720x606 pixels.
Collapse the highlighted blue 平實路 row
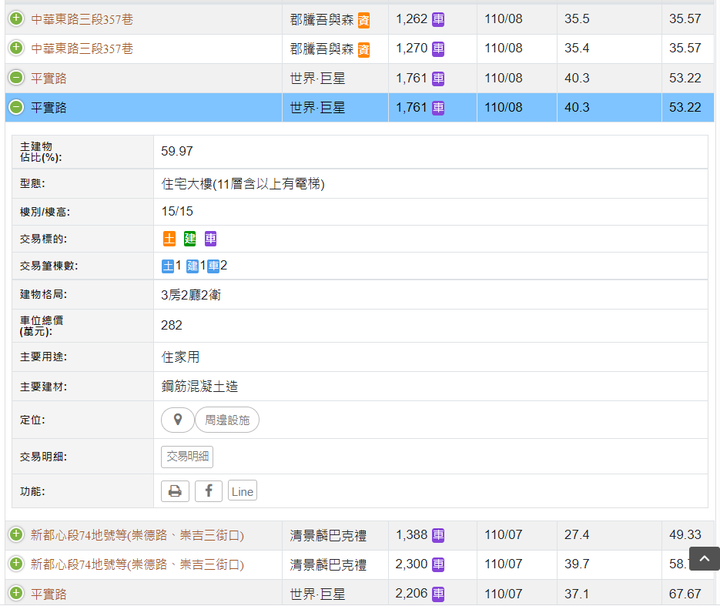(16, 107)
